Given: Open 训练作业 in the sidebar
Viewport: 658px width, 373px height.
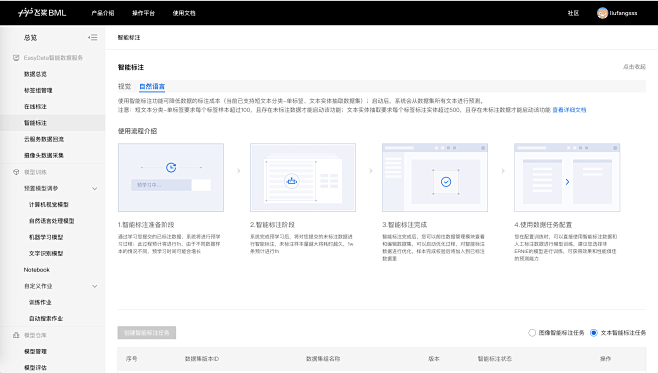Looking at the screenshot, I should click(40, 302).
